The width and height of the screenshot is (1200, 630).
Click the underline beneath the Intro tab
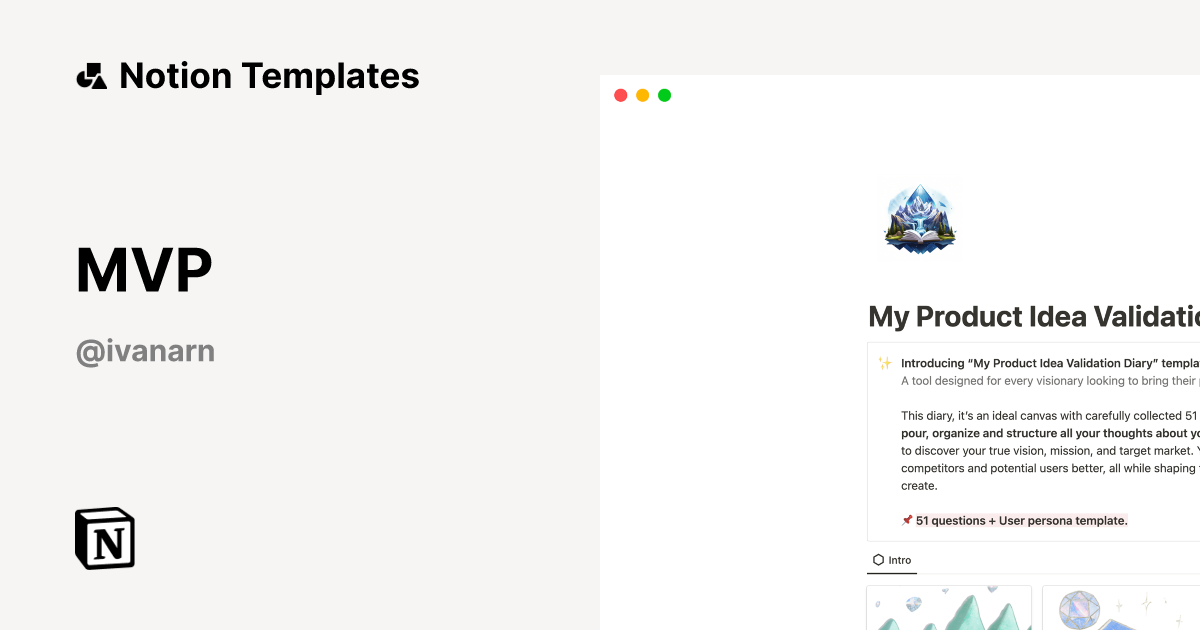pyautogui.click(x=892, y=575)
